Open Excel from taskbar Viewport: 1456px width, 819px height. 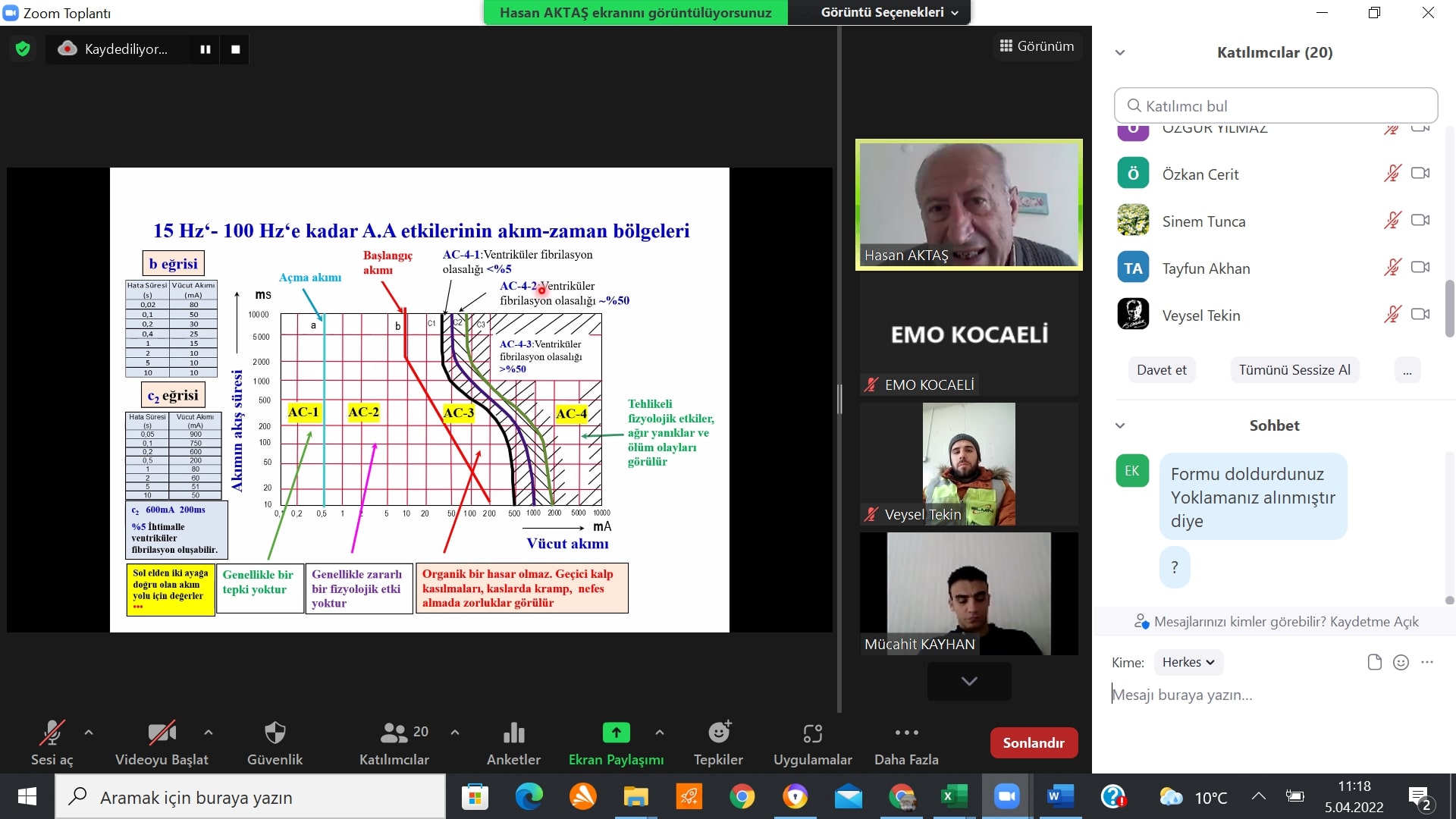pyautogui.click(x=954, y=797)
